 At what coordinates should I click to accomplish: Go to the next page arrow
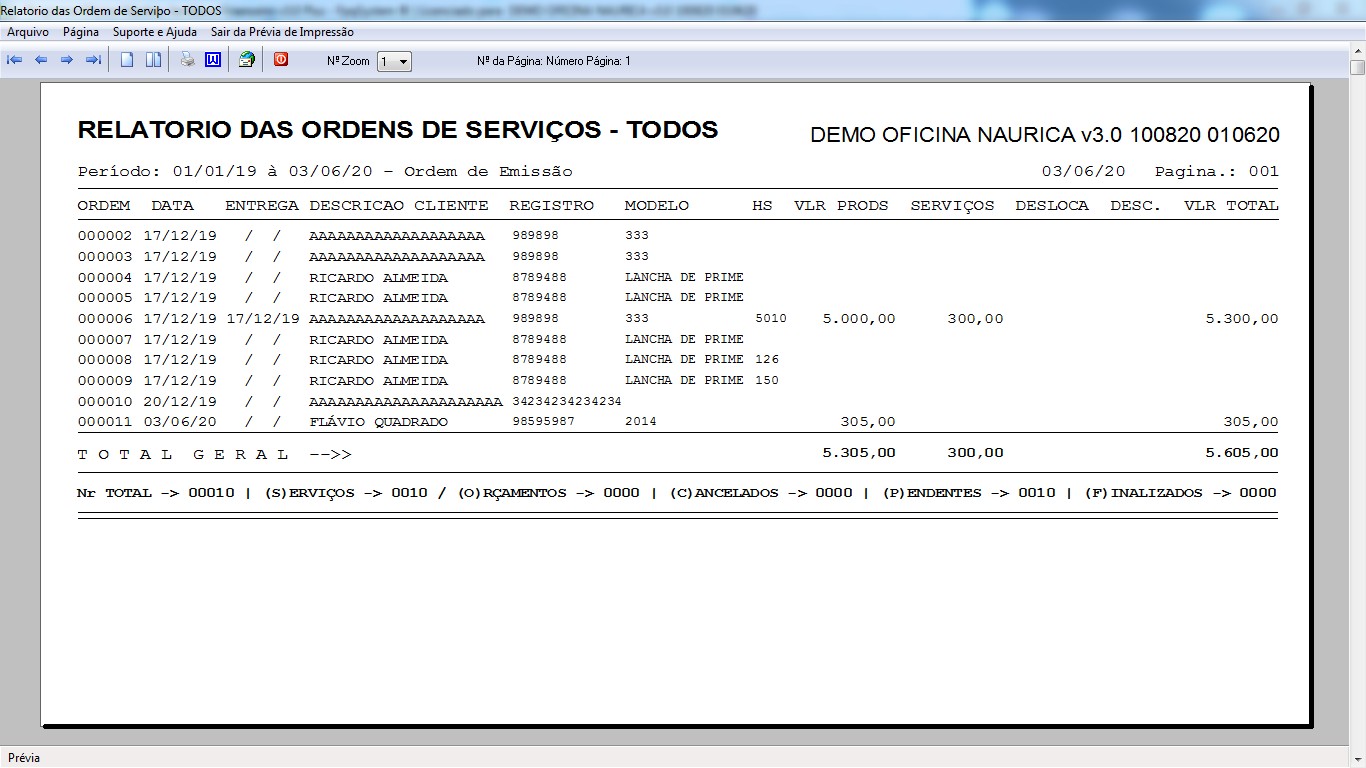click(x=67, y=60)
